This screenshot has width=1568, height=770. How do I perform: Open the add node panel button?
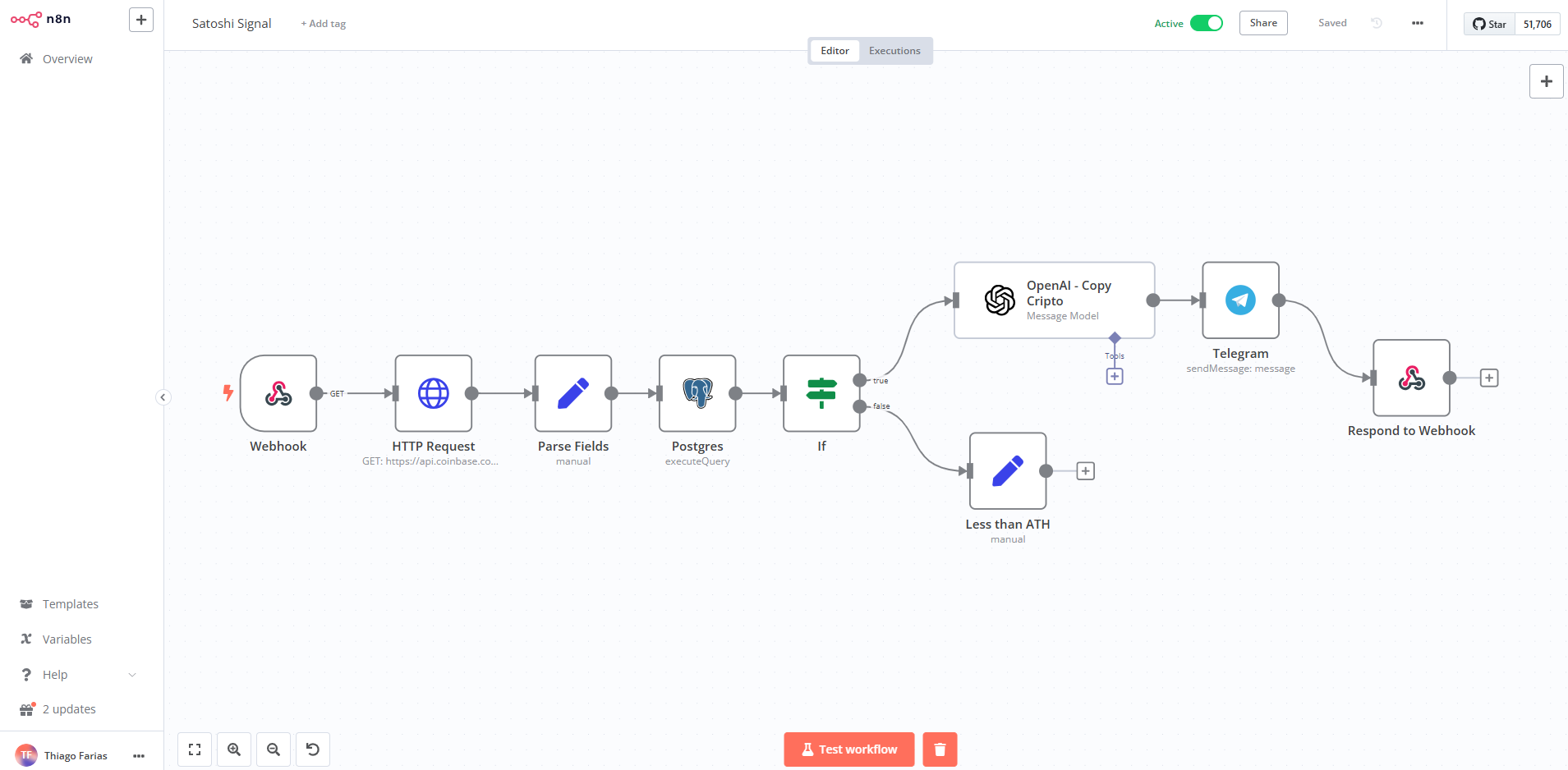[1547, 81]
